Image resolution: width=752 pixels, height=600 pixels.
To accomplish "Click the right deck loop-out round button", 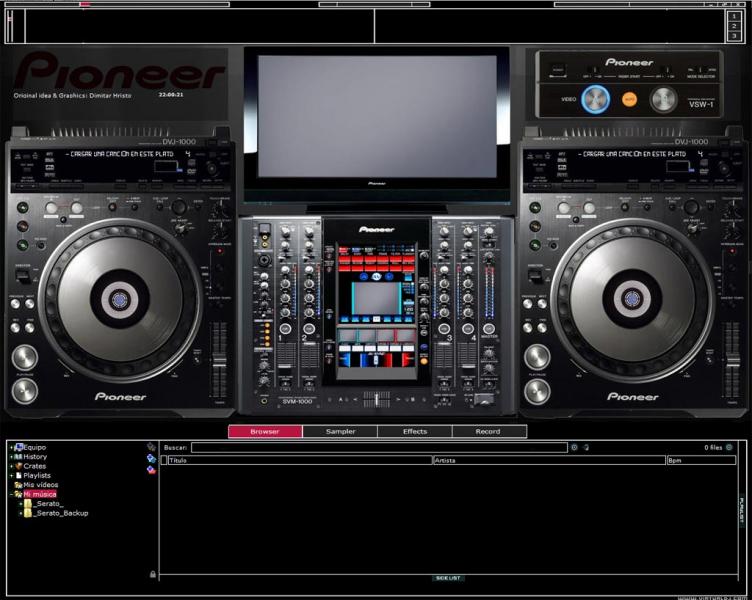I will pyautogui.click(x=589, y=208).
